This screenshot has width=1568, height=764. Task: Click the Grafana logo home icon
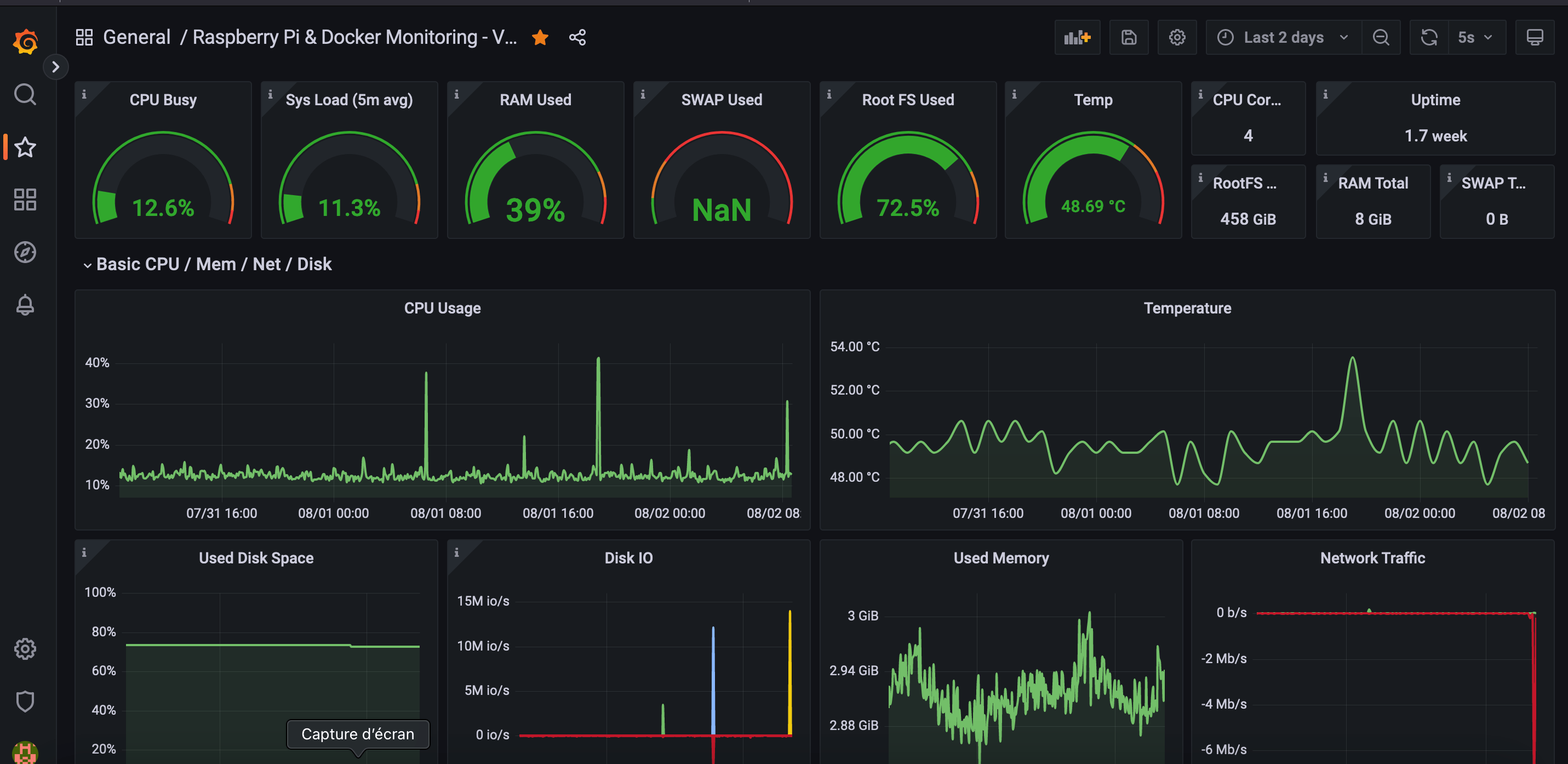pos(25,42)
